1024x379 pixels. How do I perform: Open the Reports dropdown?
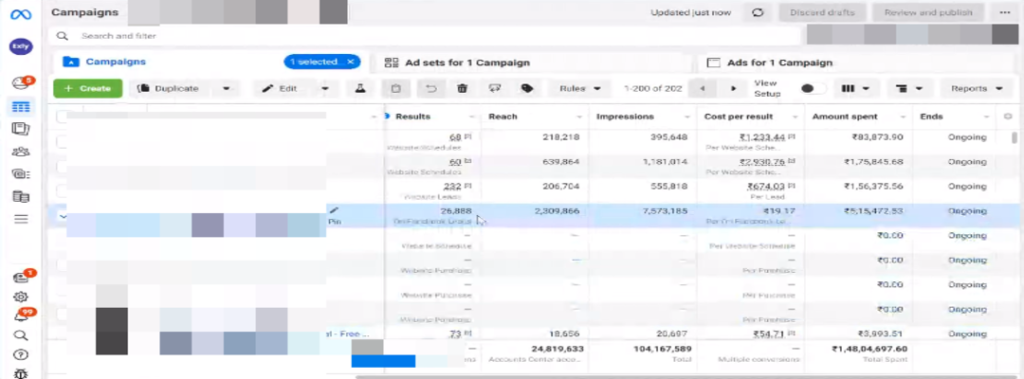click(x=976, y=88)
